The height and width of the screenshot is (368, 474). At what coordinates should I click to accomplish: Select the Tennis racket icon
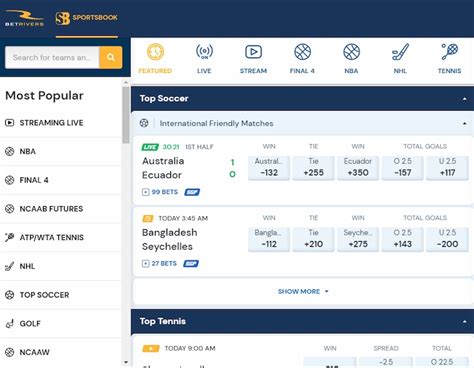(x=449, y=52)
